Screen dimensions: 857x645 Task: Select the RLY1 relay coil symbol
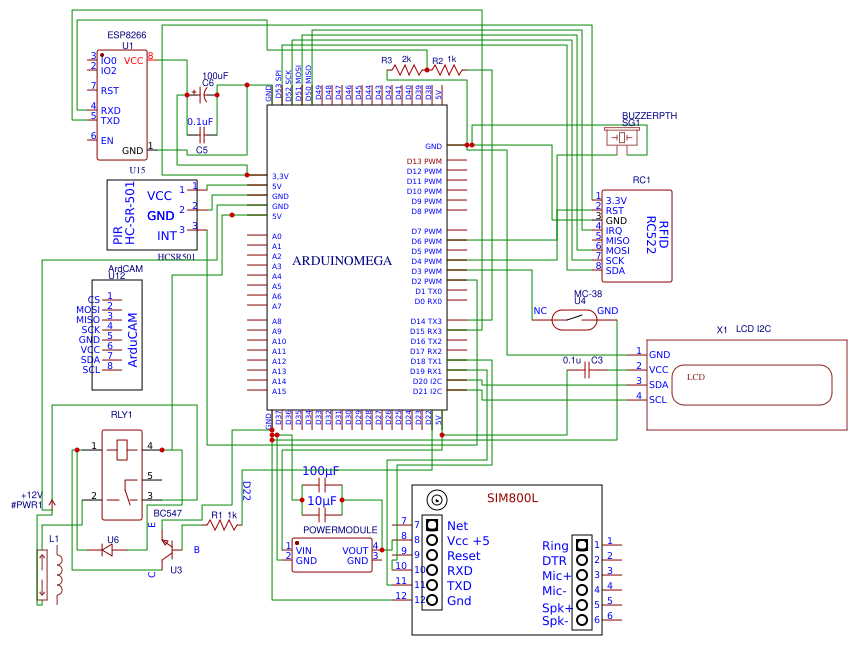pyautogui.click(x=122, y=449)
